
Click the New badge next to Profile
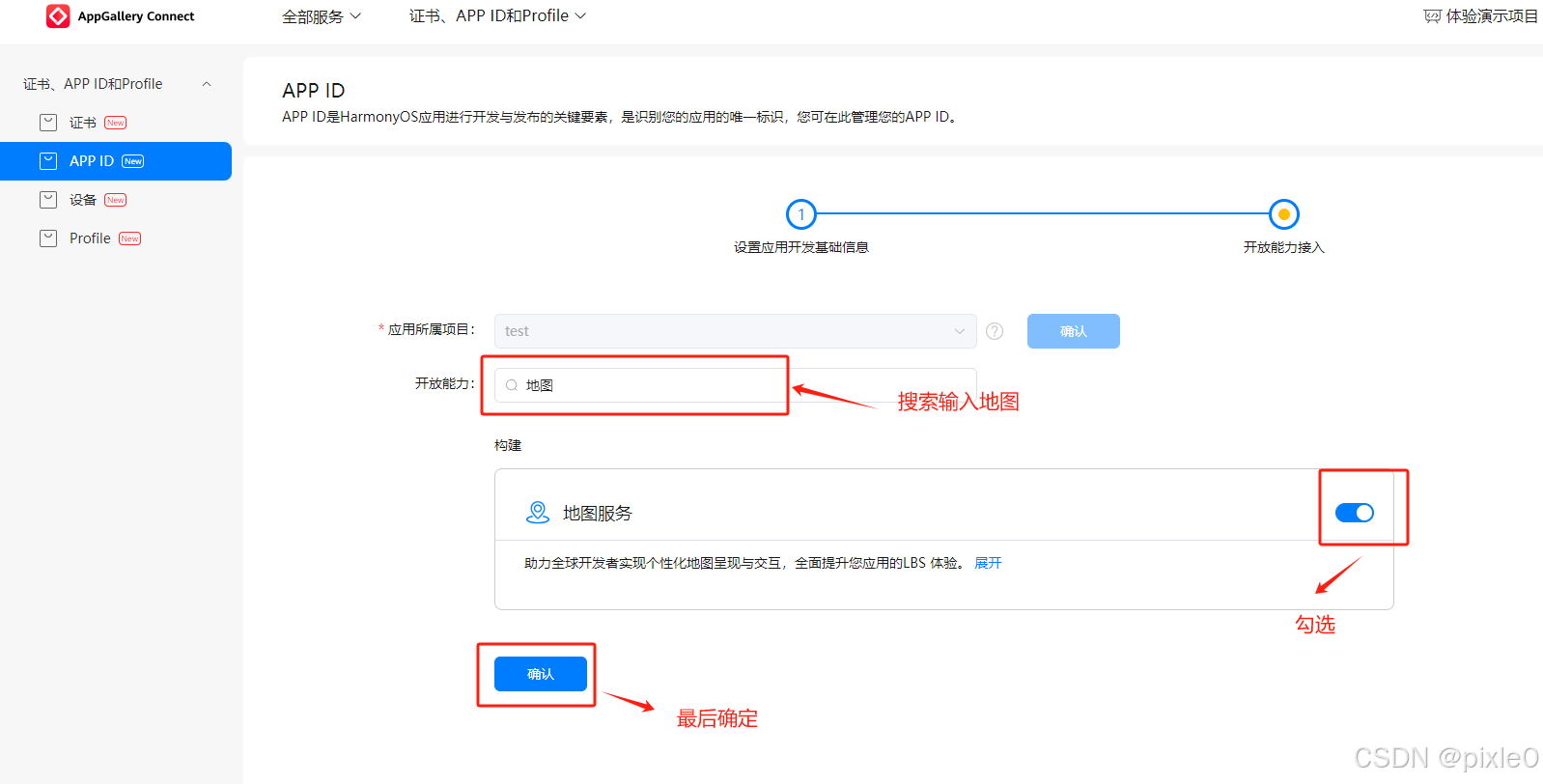pyautogui.click(x=130, y=238)
